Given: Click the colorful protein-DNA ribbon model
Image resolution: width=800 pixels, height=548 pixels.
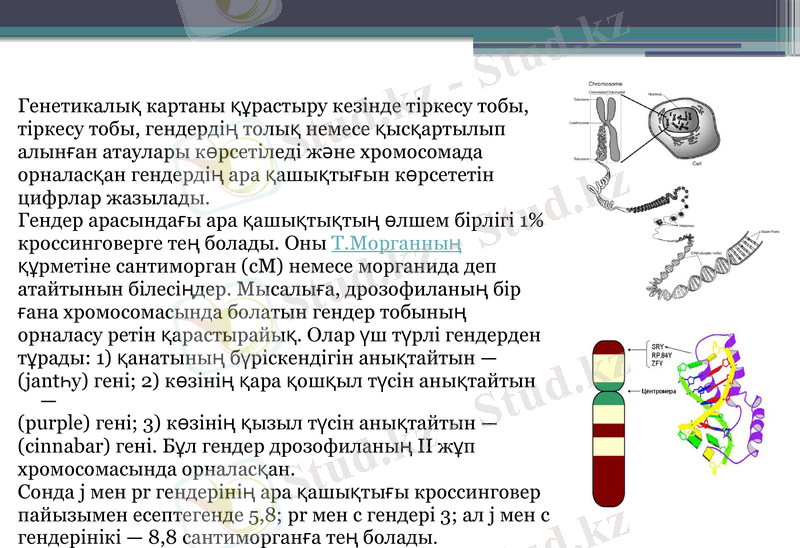Looking at the screenshot, I should pos(719,403).
